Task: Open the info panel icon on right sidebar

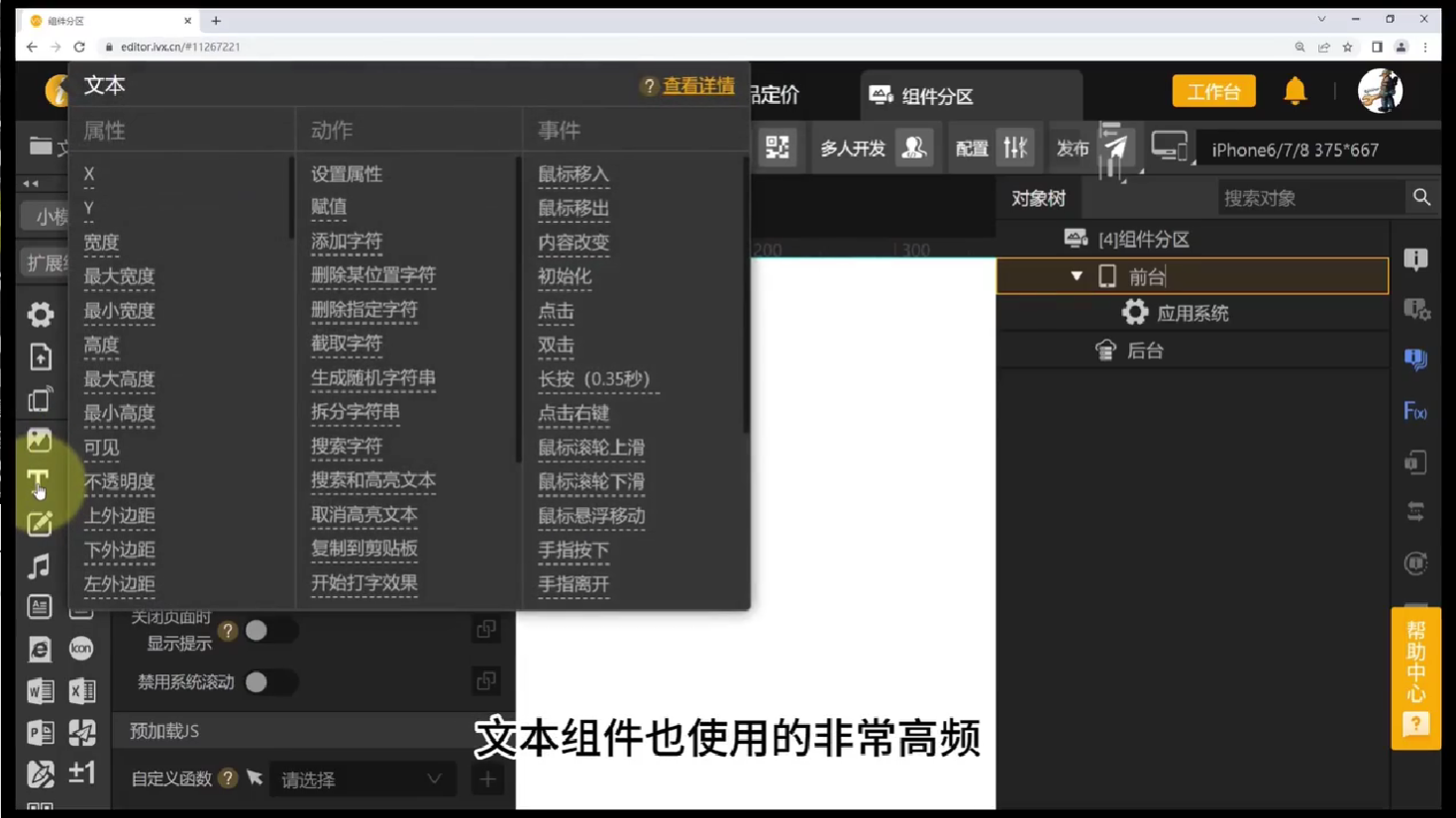Action: (x=1415, y=259)
